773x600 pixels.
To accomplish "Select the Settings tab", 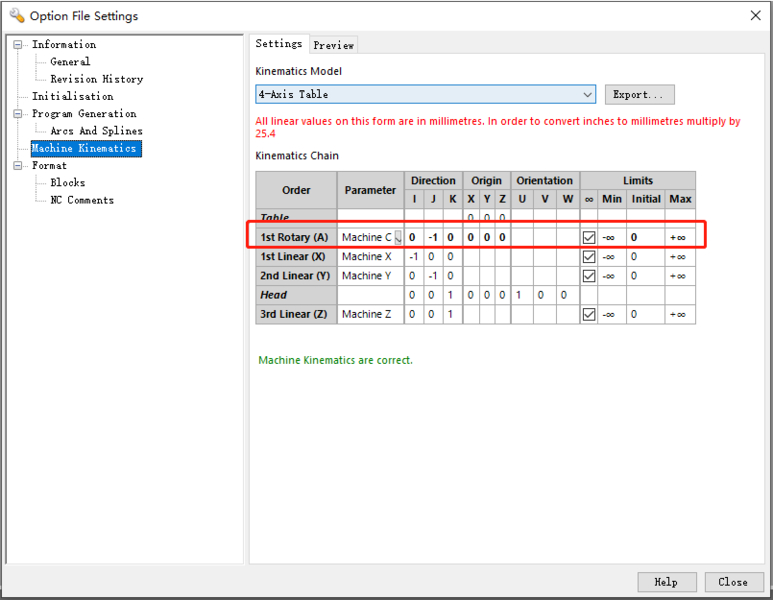I will point(279,44).
